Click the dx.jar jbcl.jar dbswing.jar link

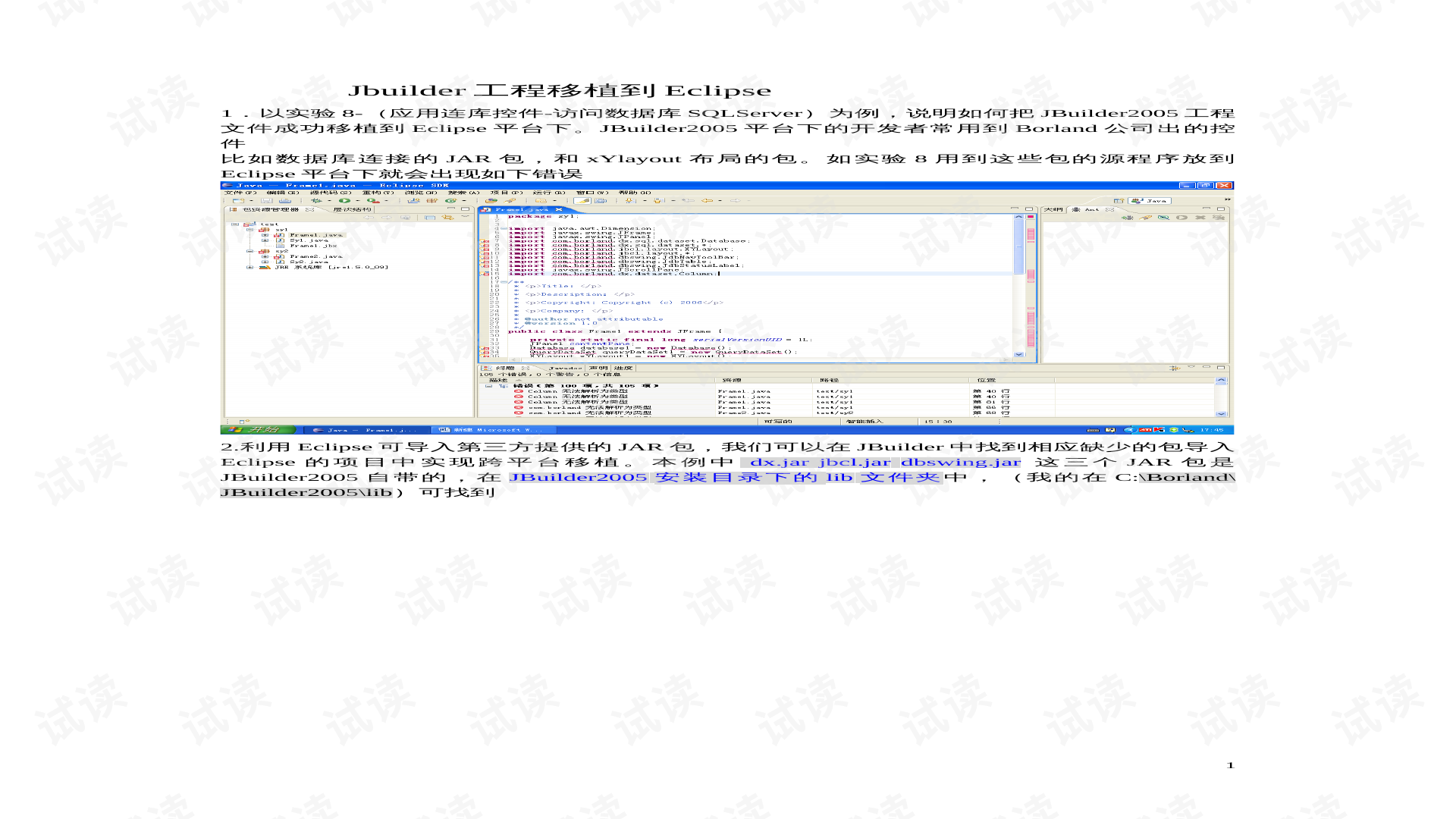tap(885, 462)
